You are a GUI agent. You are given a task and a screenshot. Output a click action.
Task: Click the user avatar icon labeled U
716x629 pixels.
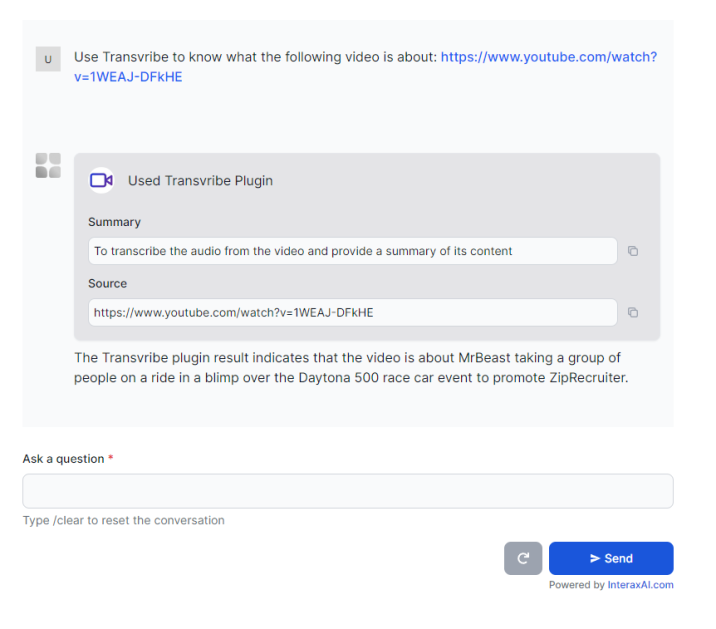(48, 60)
